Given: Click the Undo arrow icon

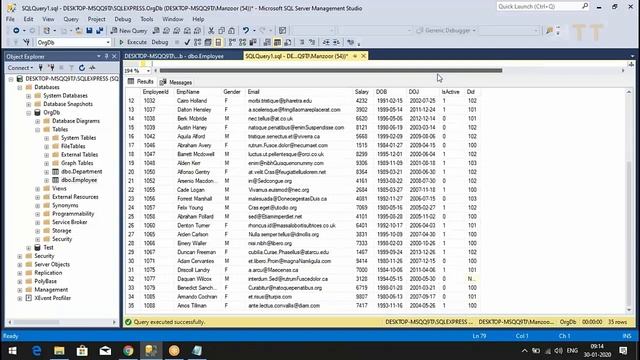Looking at the screenshot, I should click(x=246, y=31).
